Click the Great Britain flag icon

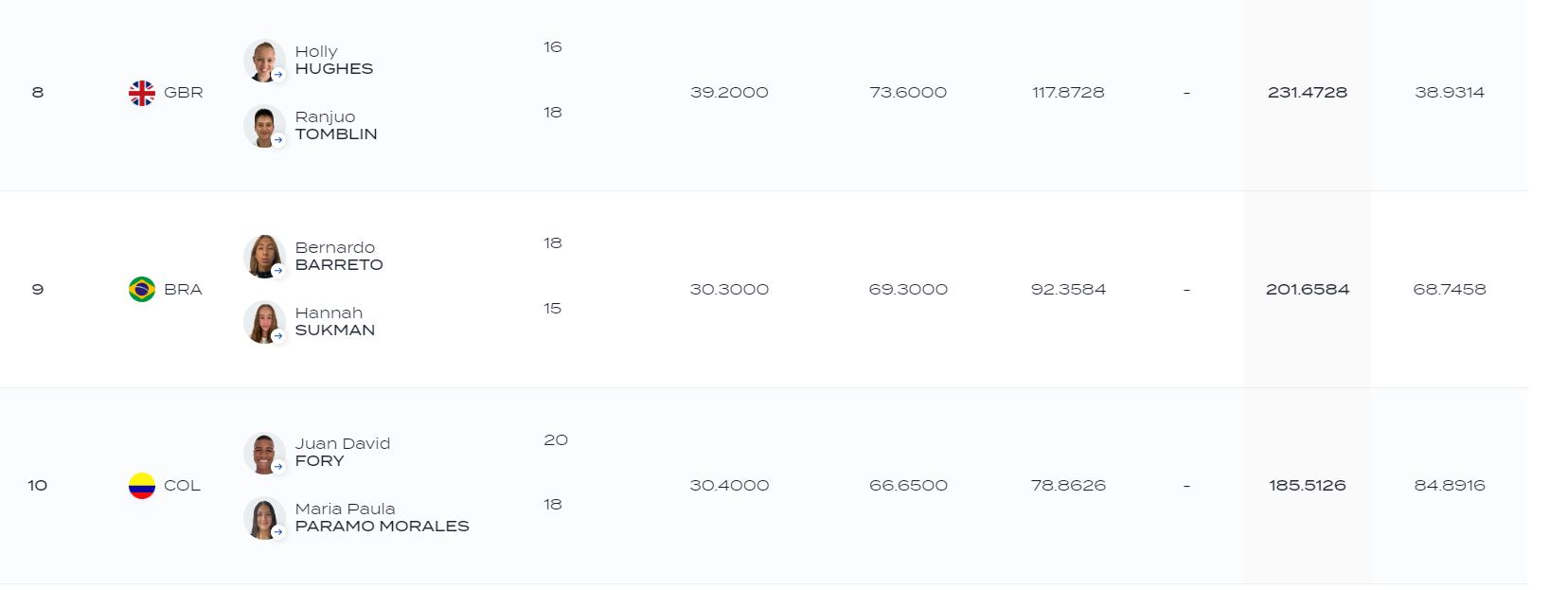tap(142, 93)
